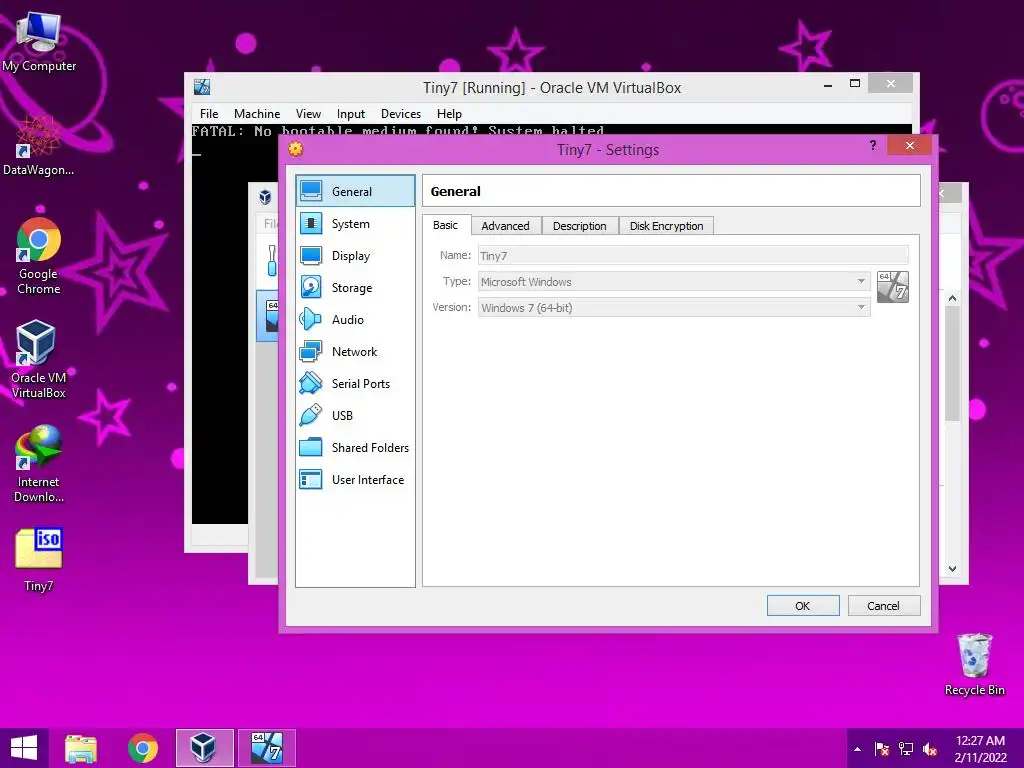
Task: Switch to the Disk Encryption tab
Action: pos(666,226)
